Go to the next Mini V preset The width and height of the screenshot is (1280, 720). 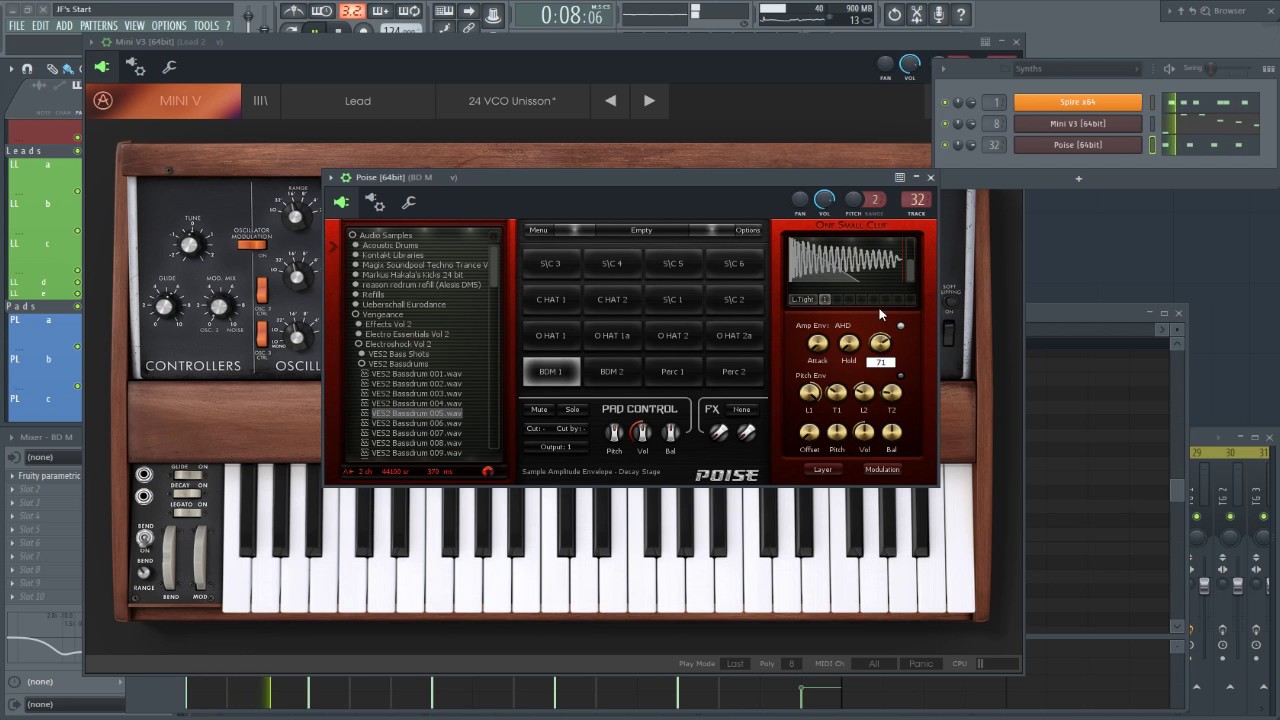[649, 100]
